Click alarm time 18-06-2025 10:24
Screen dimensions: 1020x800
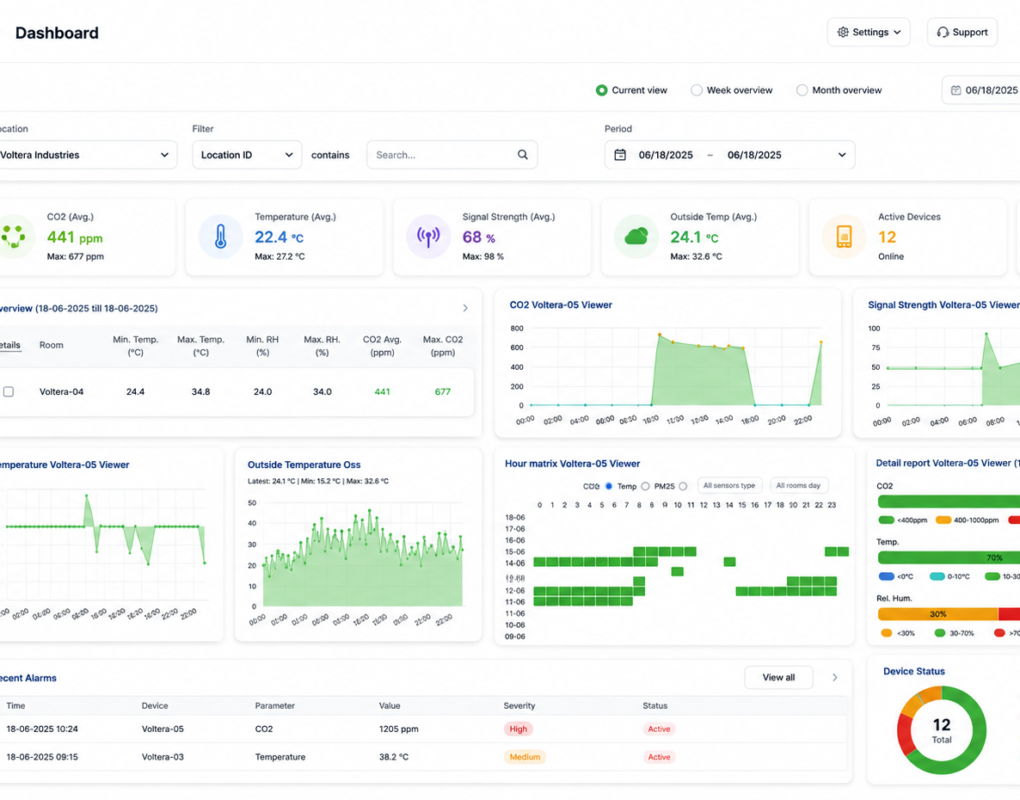coord(42,729)
